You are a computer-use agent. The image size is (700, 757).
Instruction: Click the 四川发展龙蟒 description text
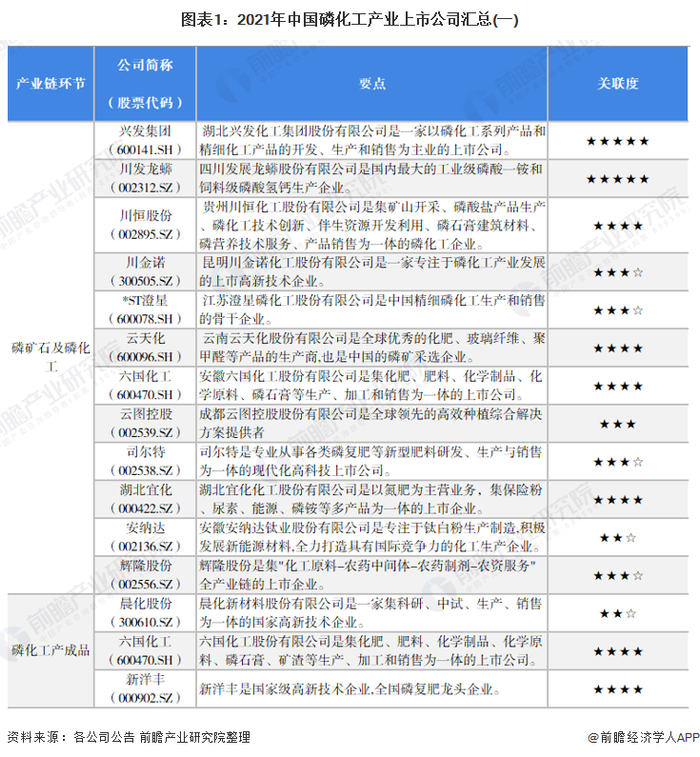[x=372, y=178]
